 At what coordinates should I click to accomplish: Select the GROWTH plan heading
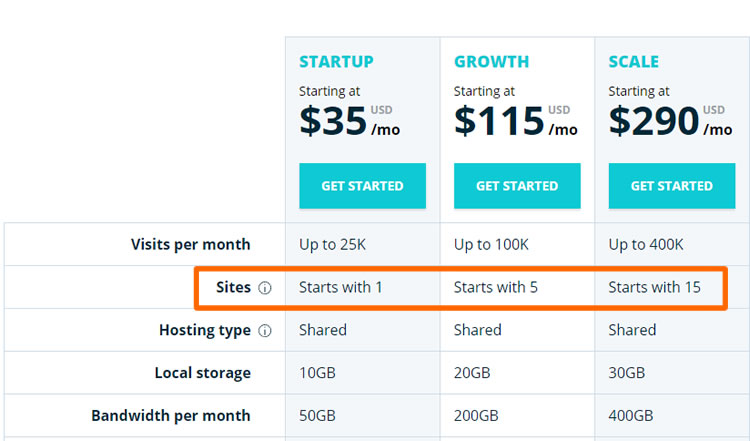491,62
